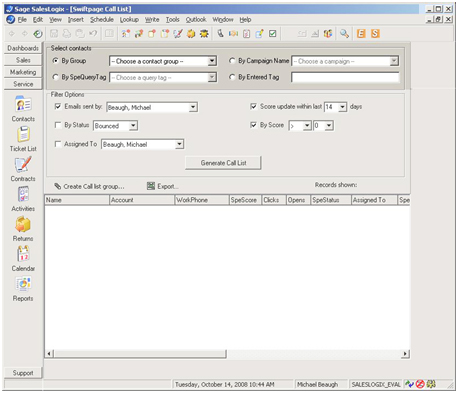Click the telephone schedule call toolbar icon

220,33
